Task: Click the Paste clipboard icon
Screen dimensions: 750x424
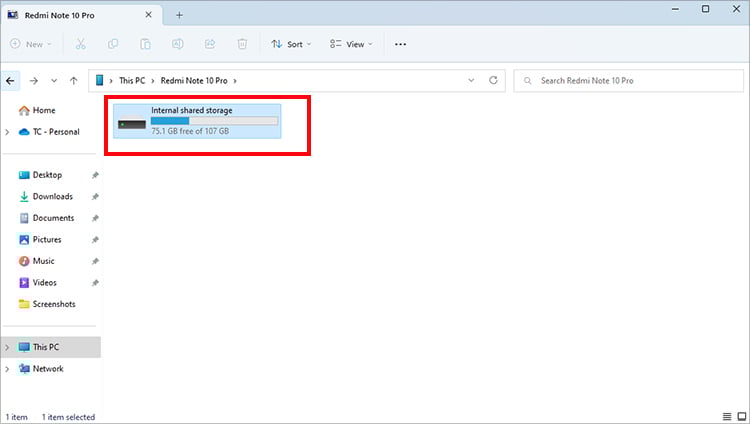Action: click(x=145, y=44)
